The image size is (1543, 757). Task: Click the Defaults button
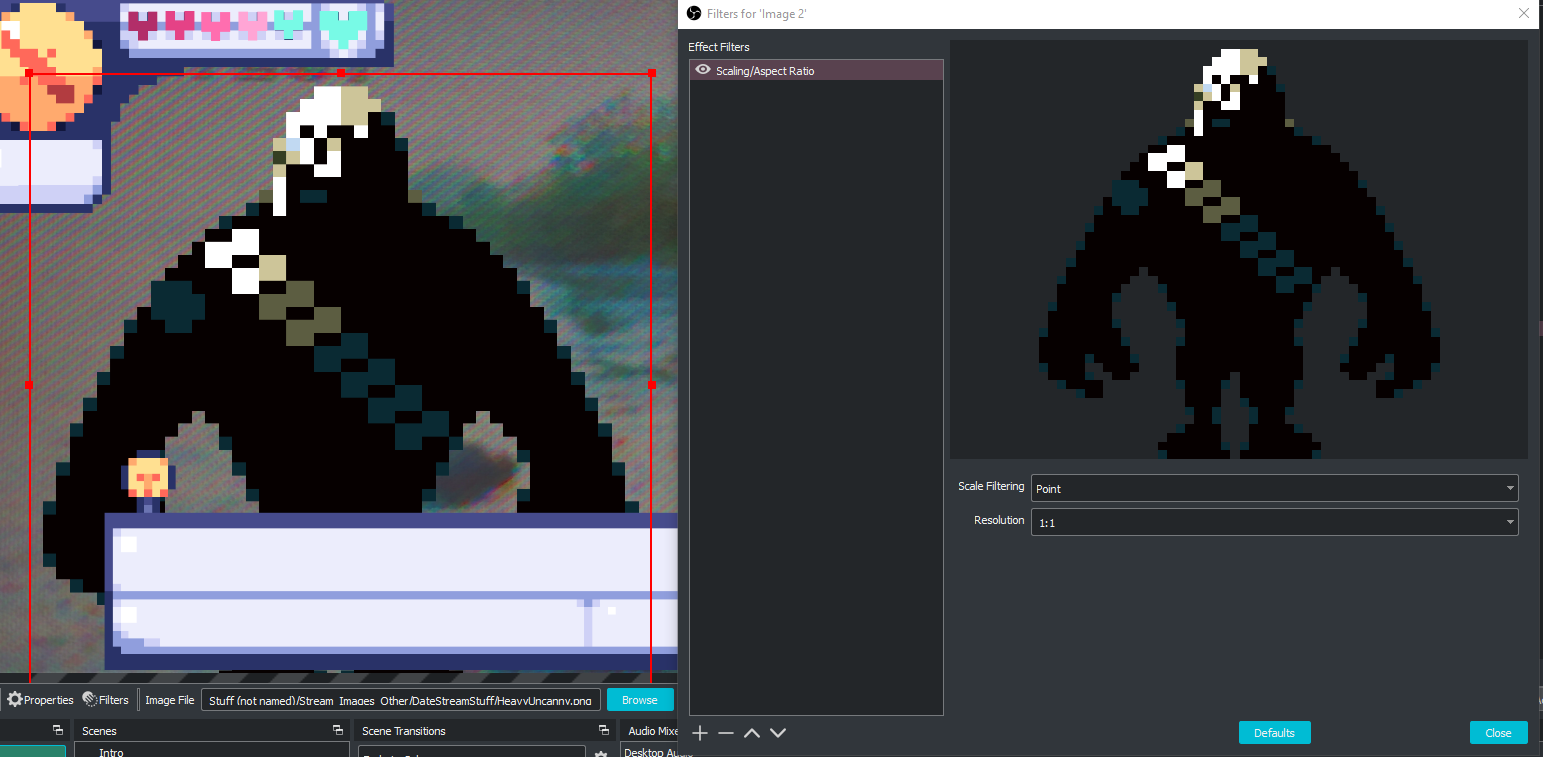[1274, 732]
